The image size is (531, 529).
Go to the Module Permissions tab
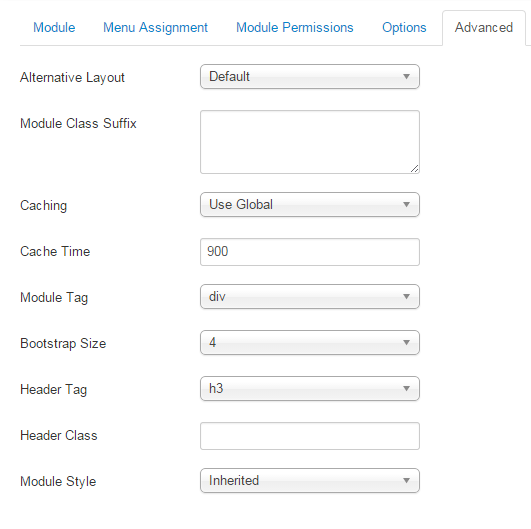pos(295,27)
